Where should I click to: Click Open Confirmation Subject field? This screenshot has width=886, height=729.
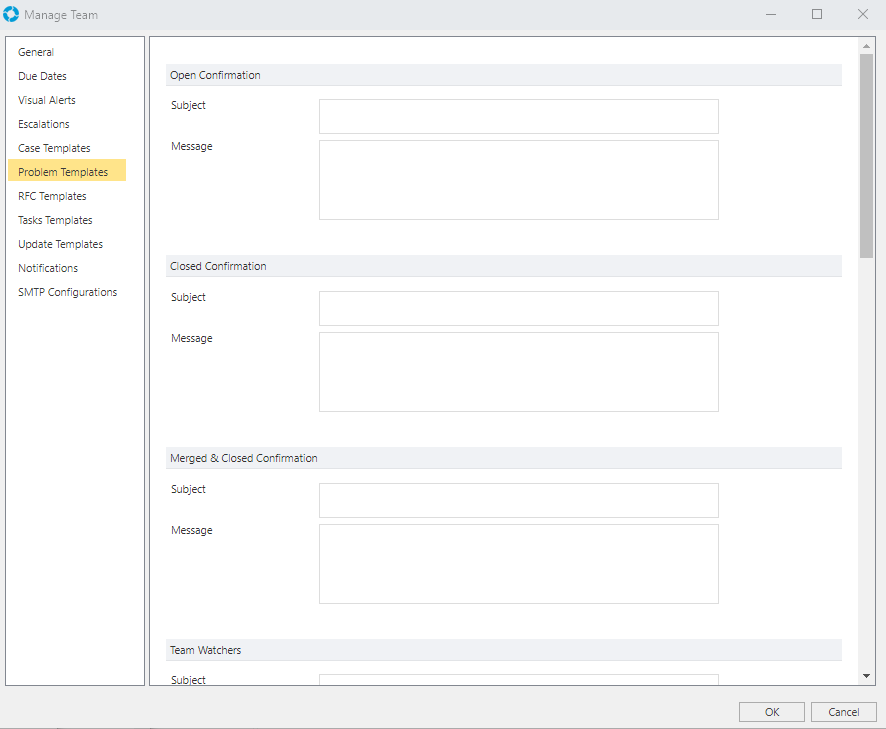tap(518, 116)
